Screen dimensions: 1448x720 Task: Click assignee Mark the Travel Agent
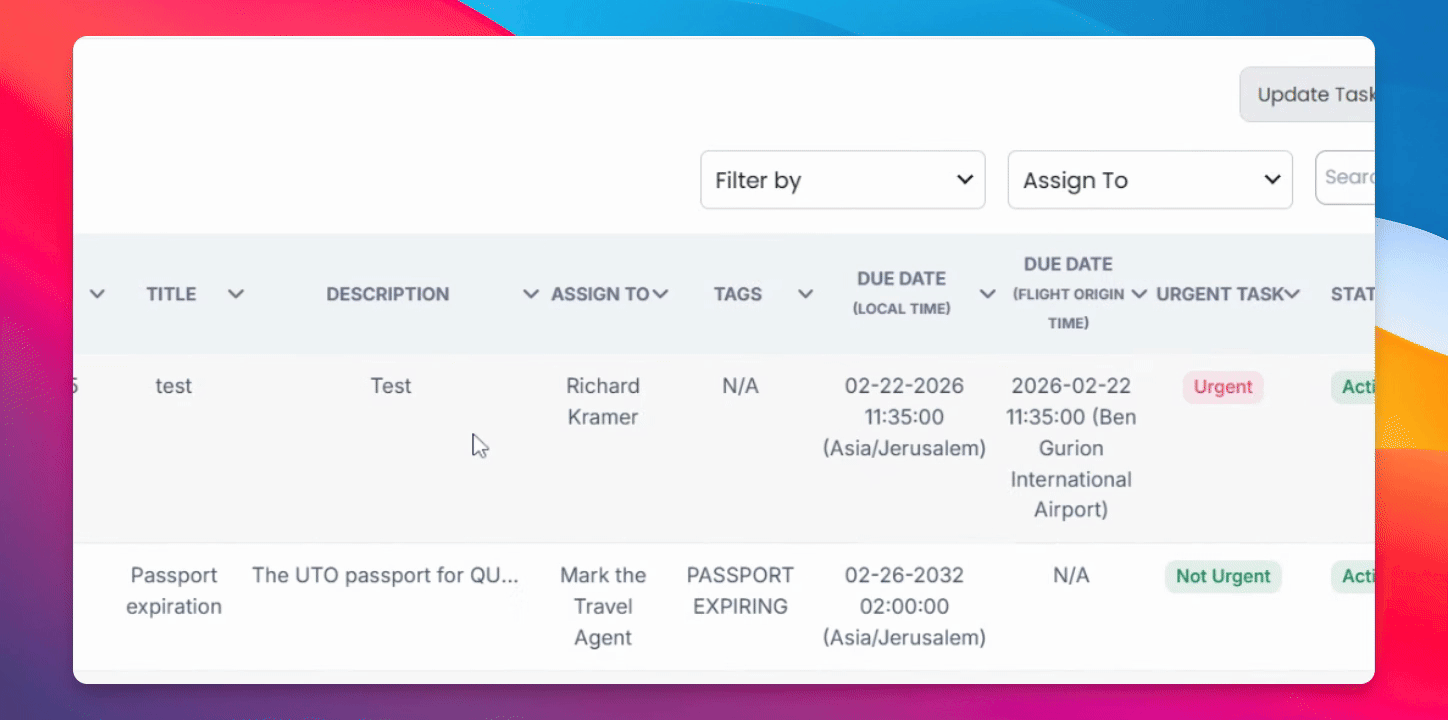tap(603, 606)
